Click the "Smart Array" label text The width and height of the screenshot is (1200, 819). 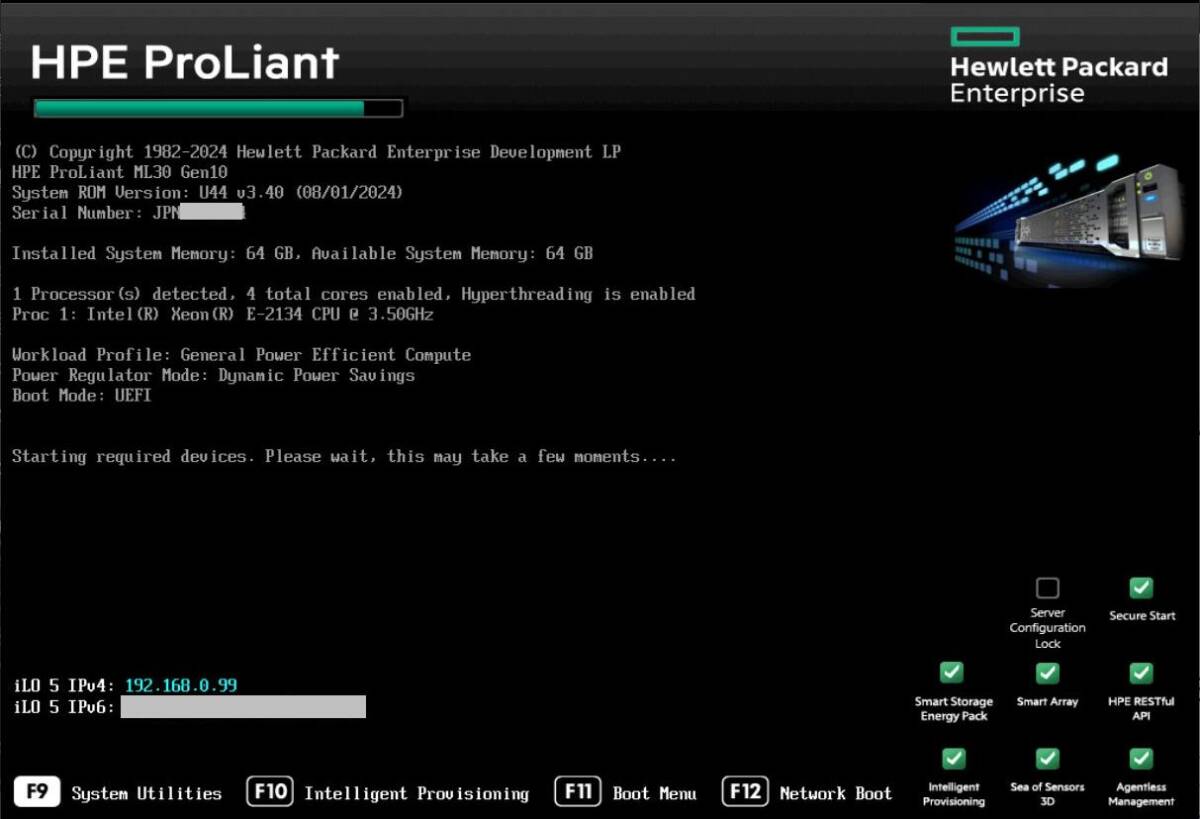click(1047, 702)
